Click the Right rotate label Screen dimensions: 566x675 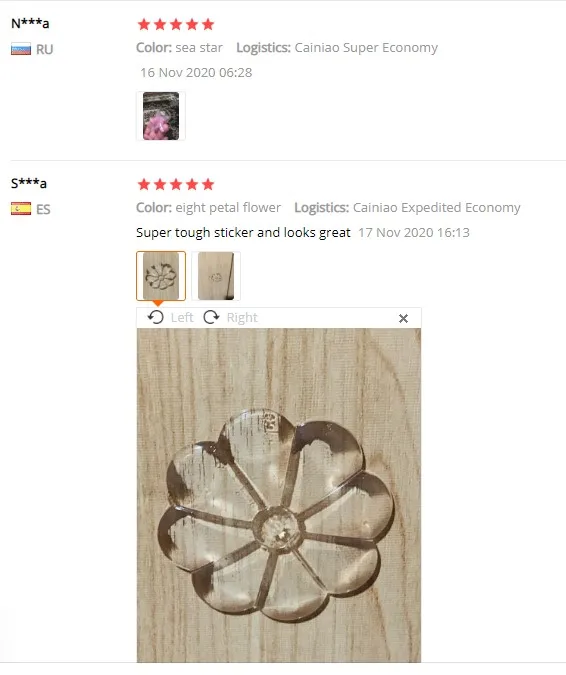coord(242,318)
